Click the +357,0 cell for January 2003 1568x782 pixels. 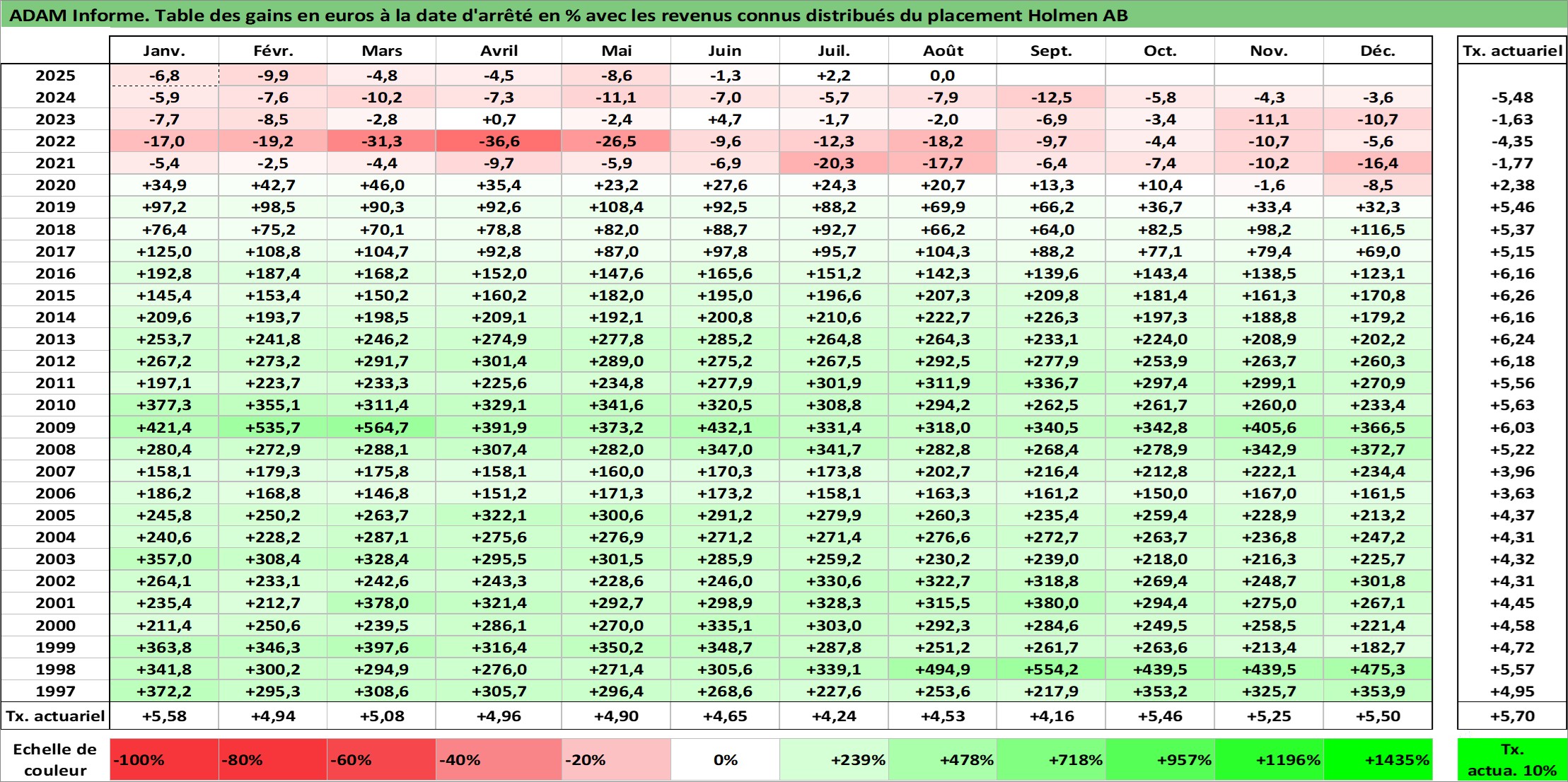click(x=164, y=559)
